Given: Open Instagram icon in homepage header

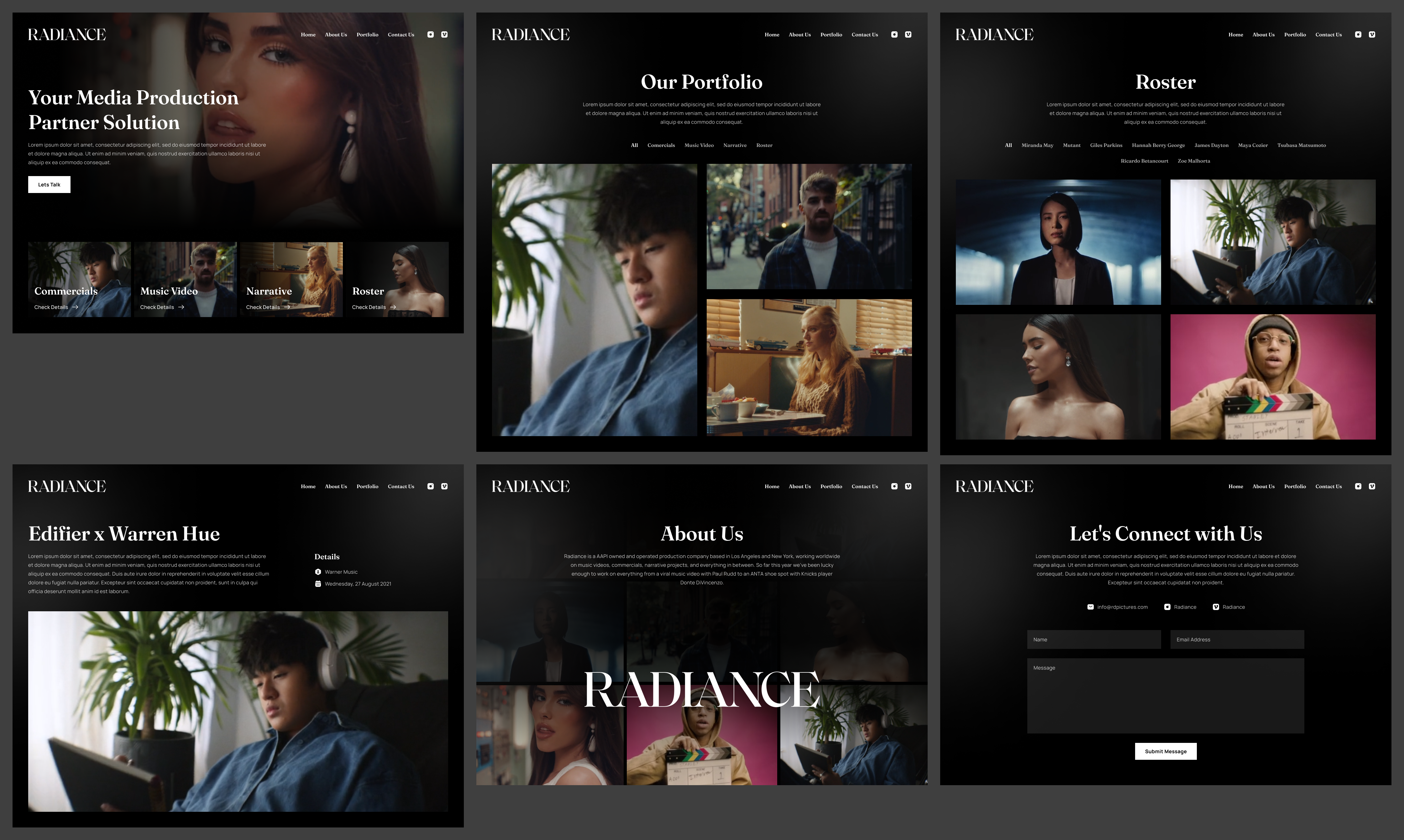Looking at the screenshot, I should point(431,34).
